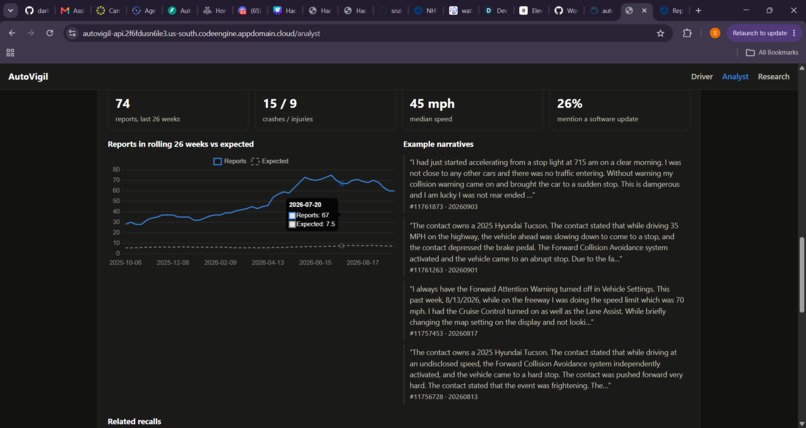
Task: Switch to the 'Rep' tab
Action: [671, 10]
